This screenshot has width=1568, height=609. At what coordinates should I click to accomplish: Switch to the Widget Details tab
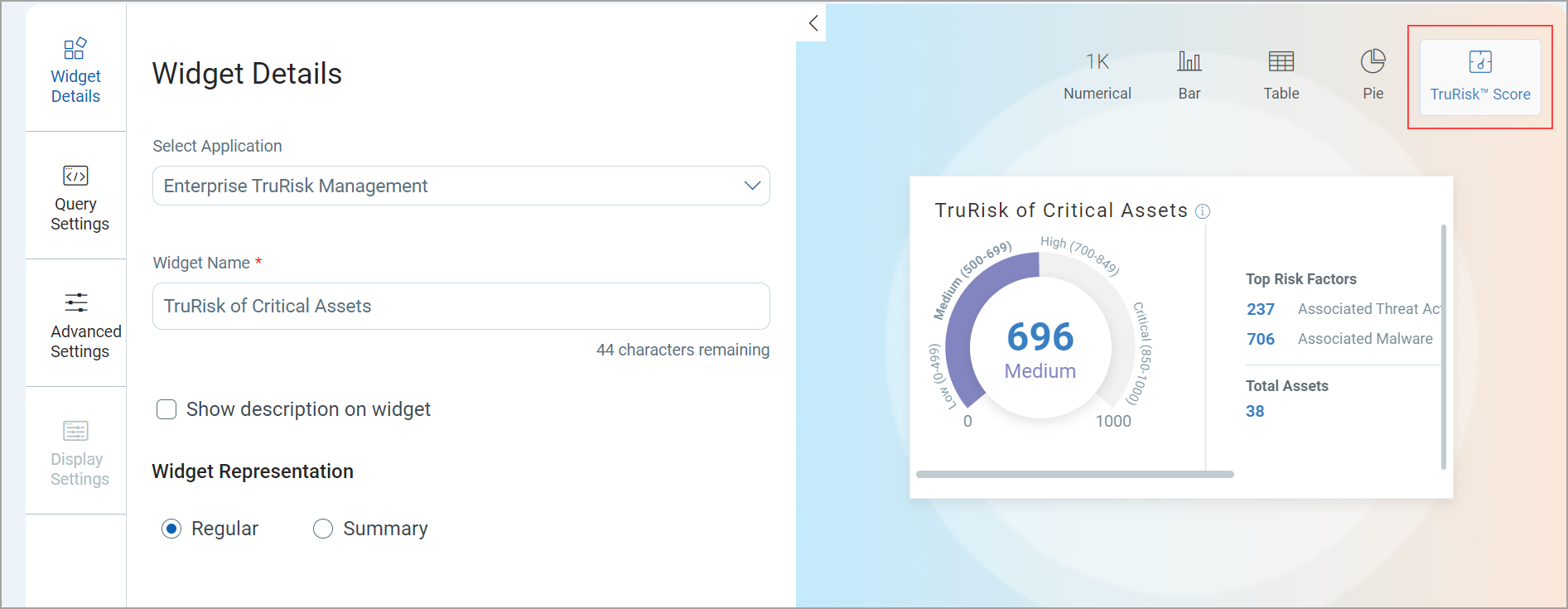[x=75, y=70]
